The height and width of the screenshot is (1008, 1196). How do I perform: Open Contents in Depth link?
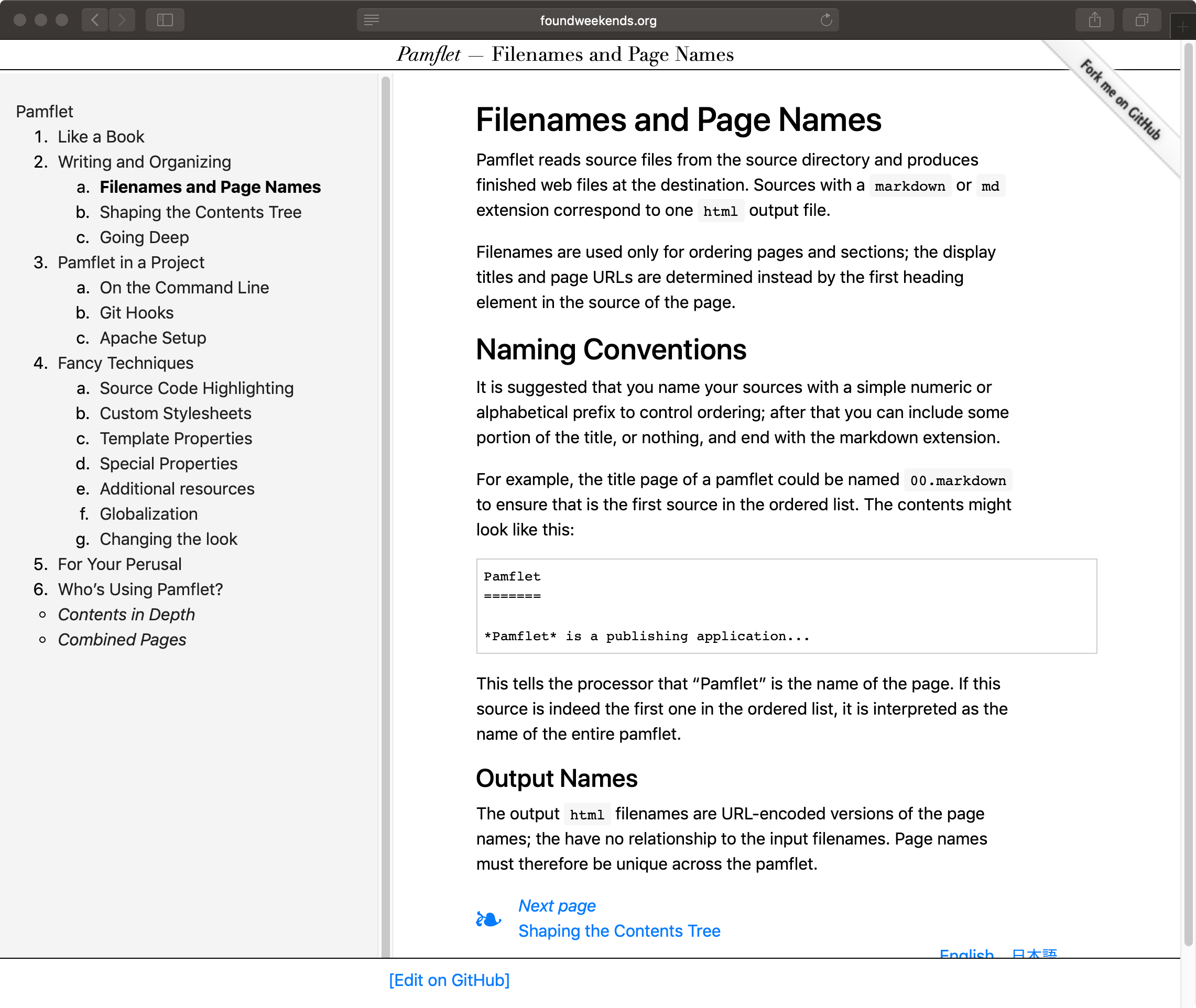tap(126, 615)
